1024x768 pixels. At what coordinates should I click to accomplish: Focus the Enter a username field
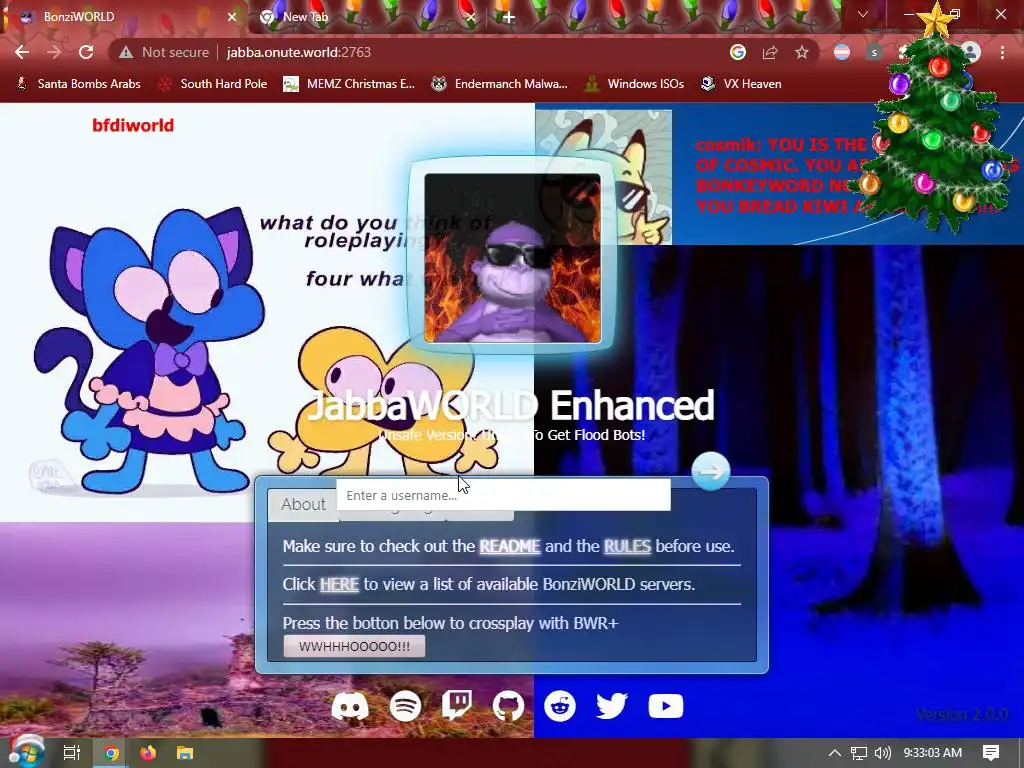pos(504,495)
